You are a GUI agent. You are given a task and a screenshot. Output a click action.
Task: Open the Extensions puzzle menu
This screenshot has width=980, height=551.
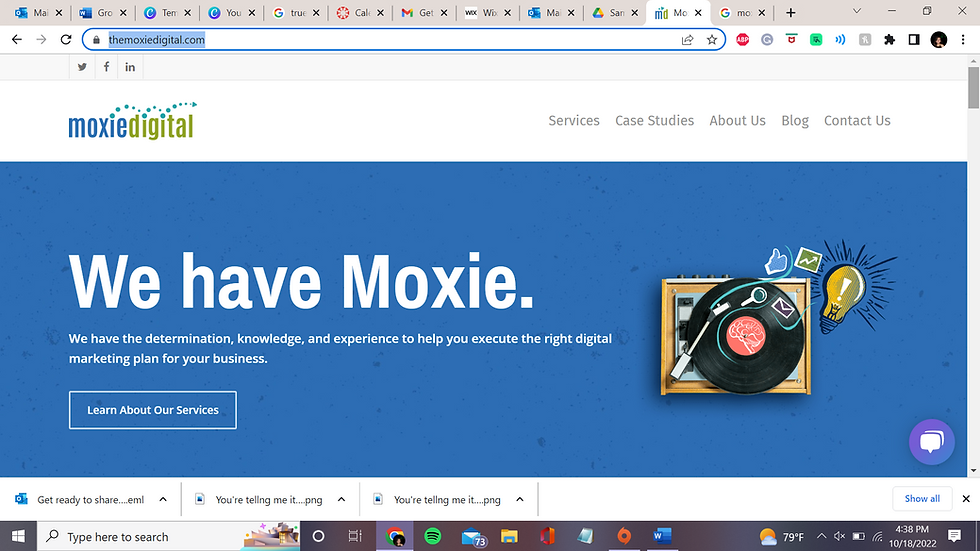pyautogui.click(x=889, y=39)
